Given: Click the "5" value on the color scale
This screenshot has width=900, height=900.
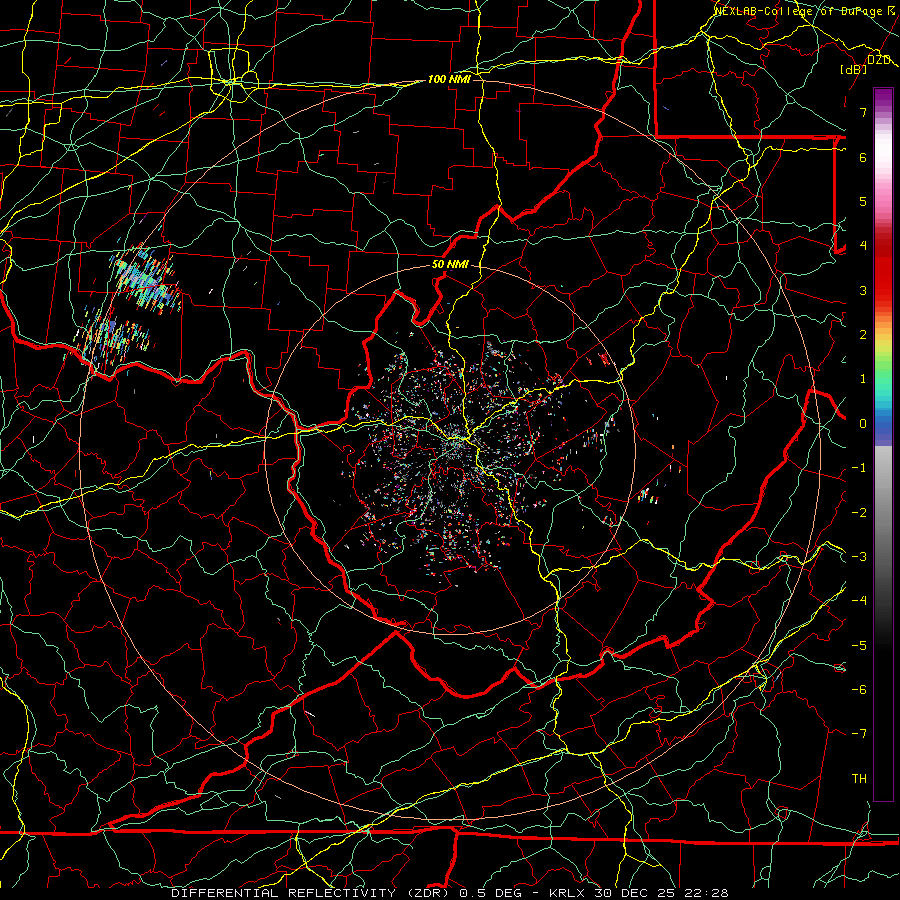Looking at the screenshot, I should [x=863, y=201].
